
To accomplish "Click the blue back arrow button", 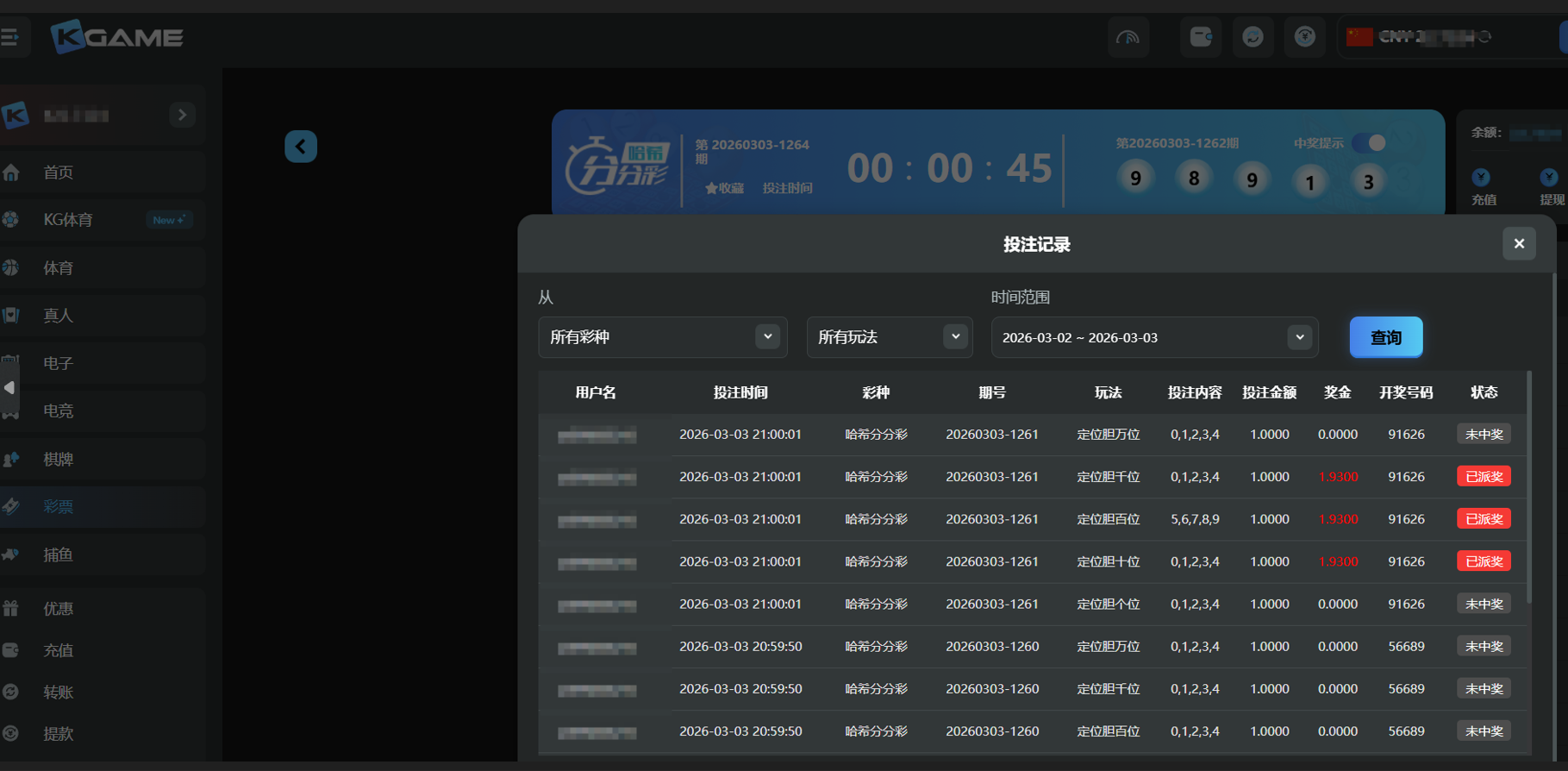I will pyautogui.click(x=301, y=147).
